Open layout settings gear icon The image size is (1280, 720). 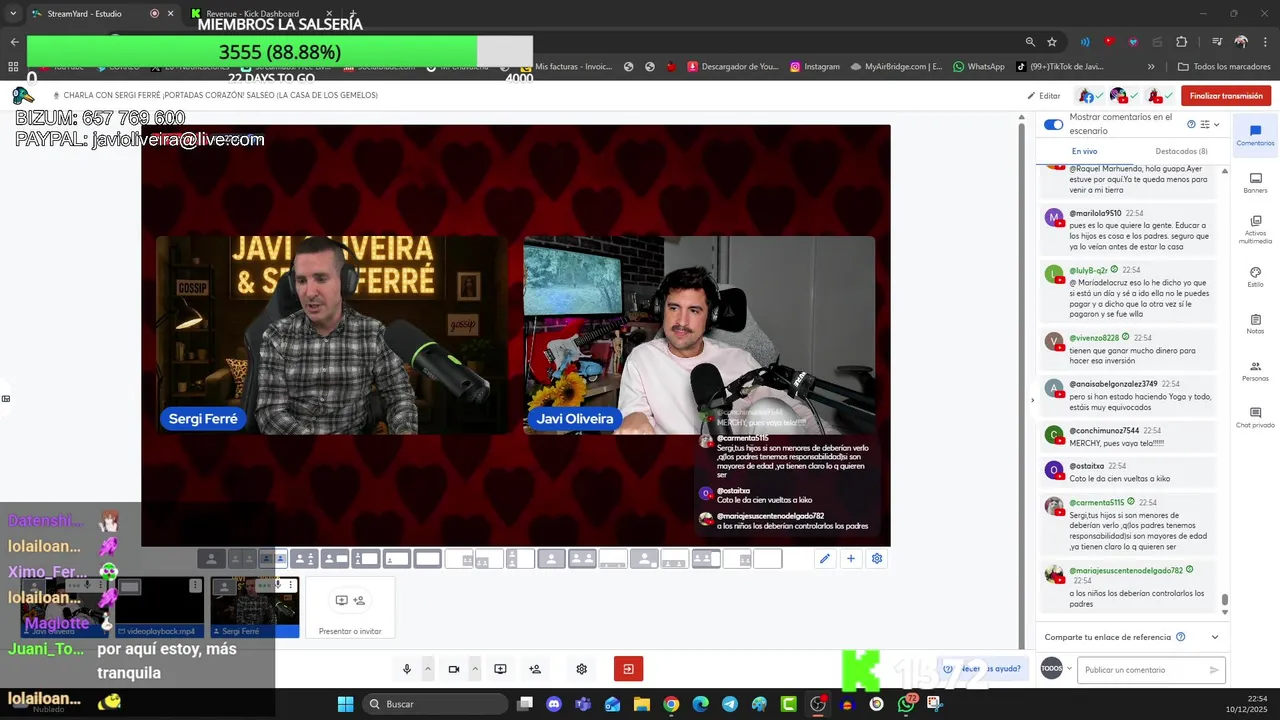pyautogui.click(x=877, y=559)
